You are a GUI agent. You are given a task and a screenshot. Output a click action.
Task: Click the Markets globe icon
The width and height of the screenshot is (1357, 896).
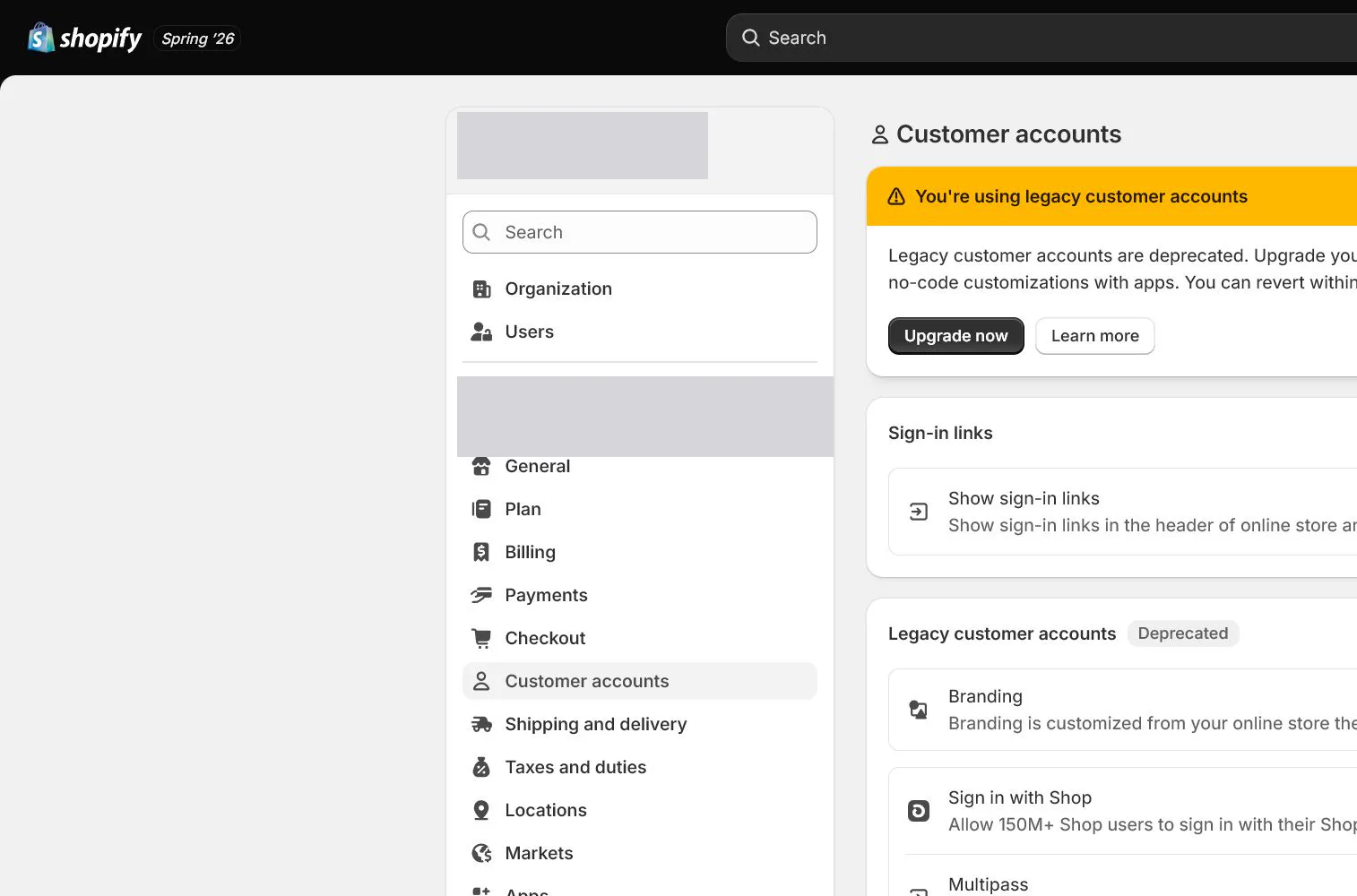(x=481, y=853)
